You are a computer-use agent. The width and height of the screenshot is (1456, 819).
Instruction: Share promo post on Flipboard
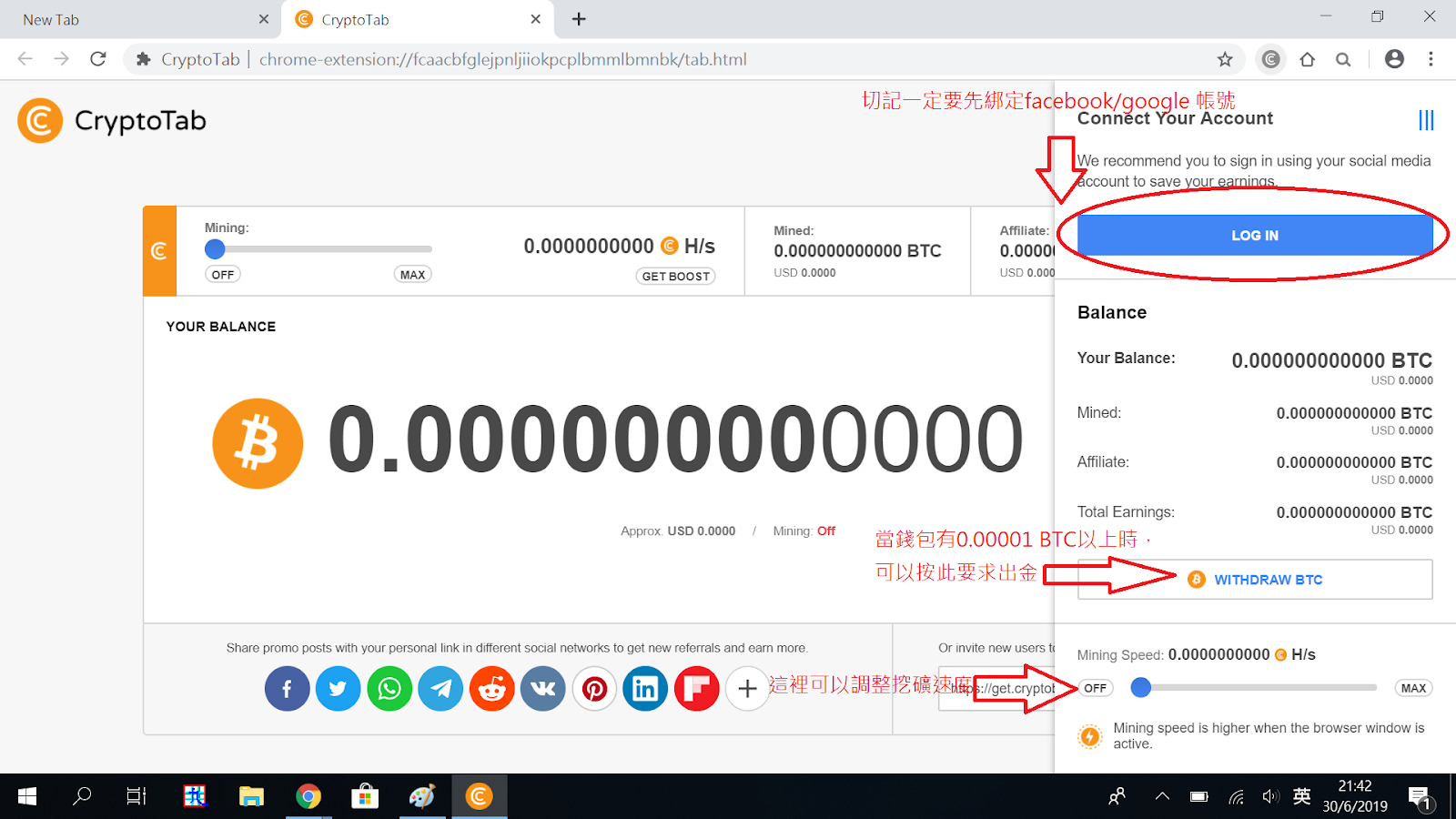point(697,689)
